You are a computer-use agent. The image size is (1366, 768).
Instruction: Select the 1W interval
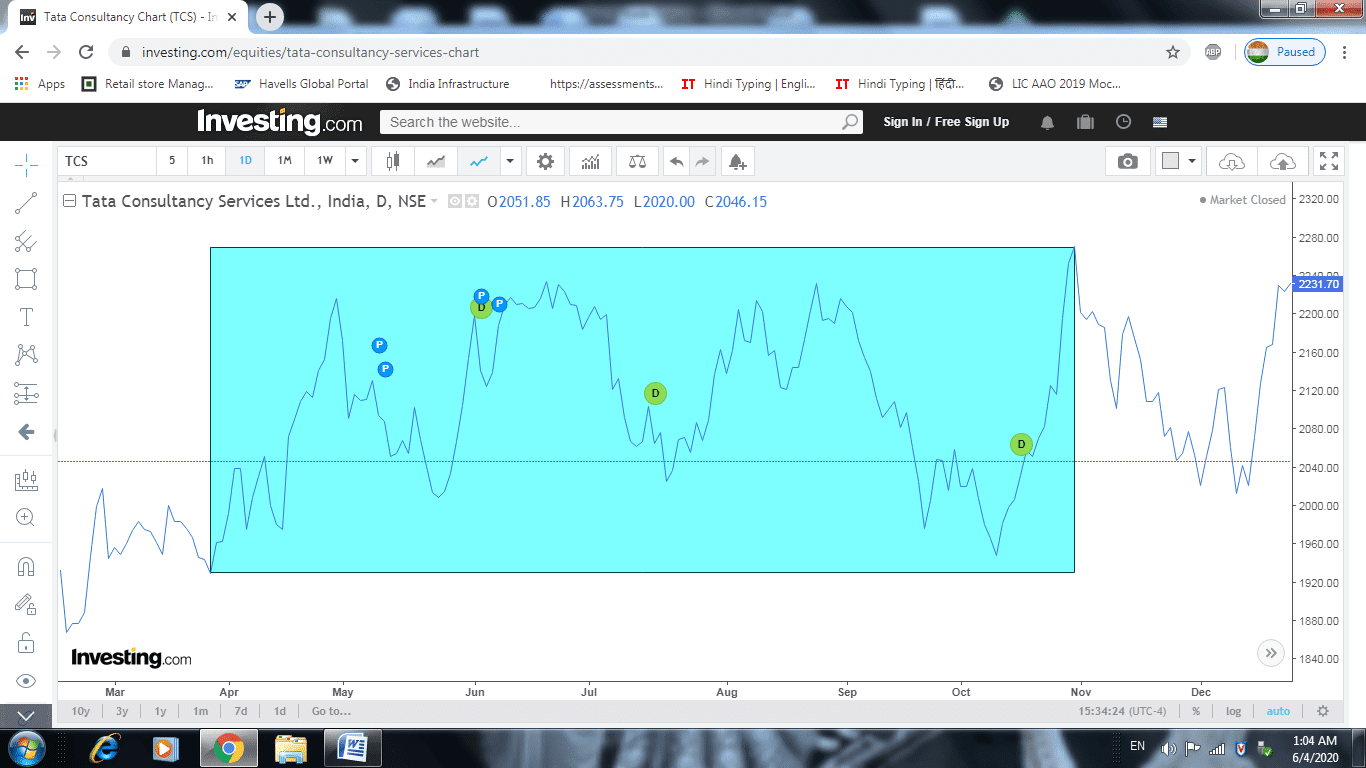(325, 161)
